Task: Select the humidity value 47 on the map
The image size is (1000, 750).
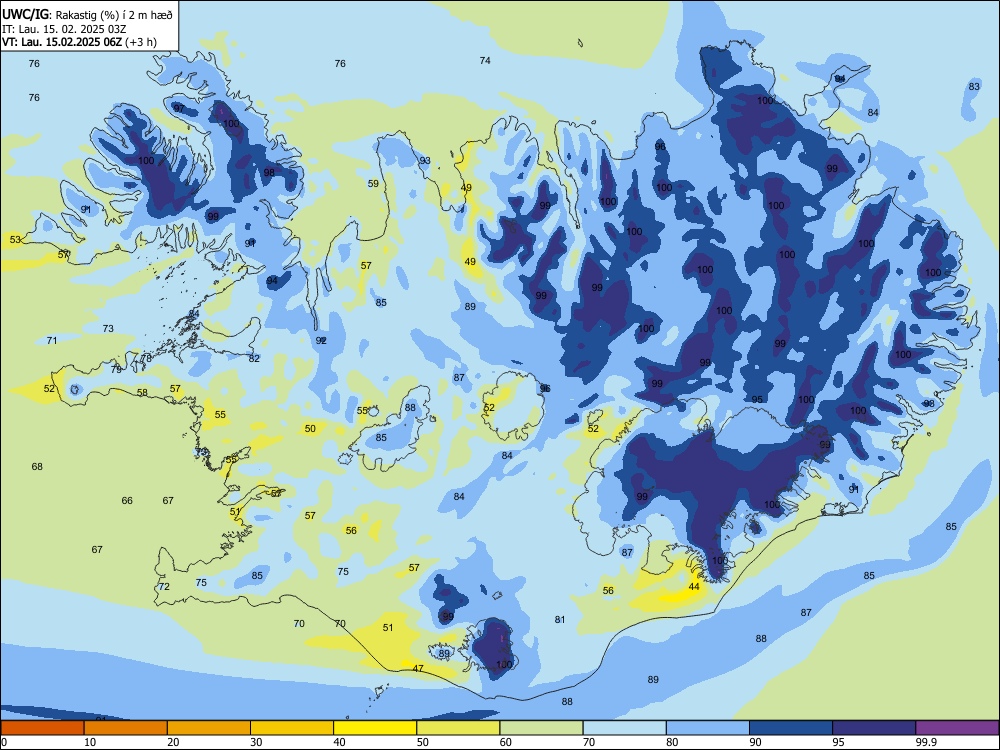Action: [x=418, y=669]
